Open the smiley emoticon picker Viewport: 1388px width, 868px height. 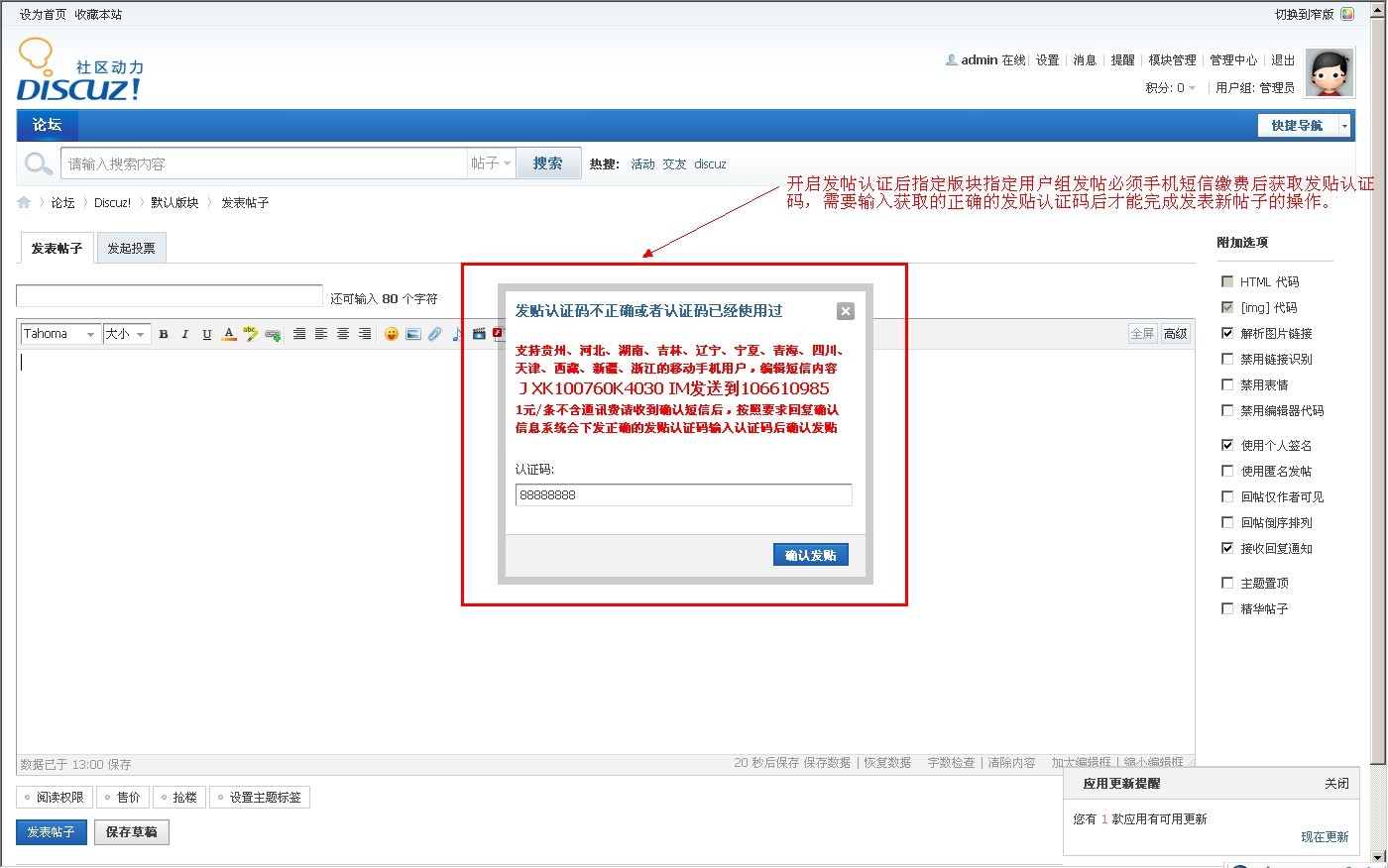[x=392, y=334]
